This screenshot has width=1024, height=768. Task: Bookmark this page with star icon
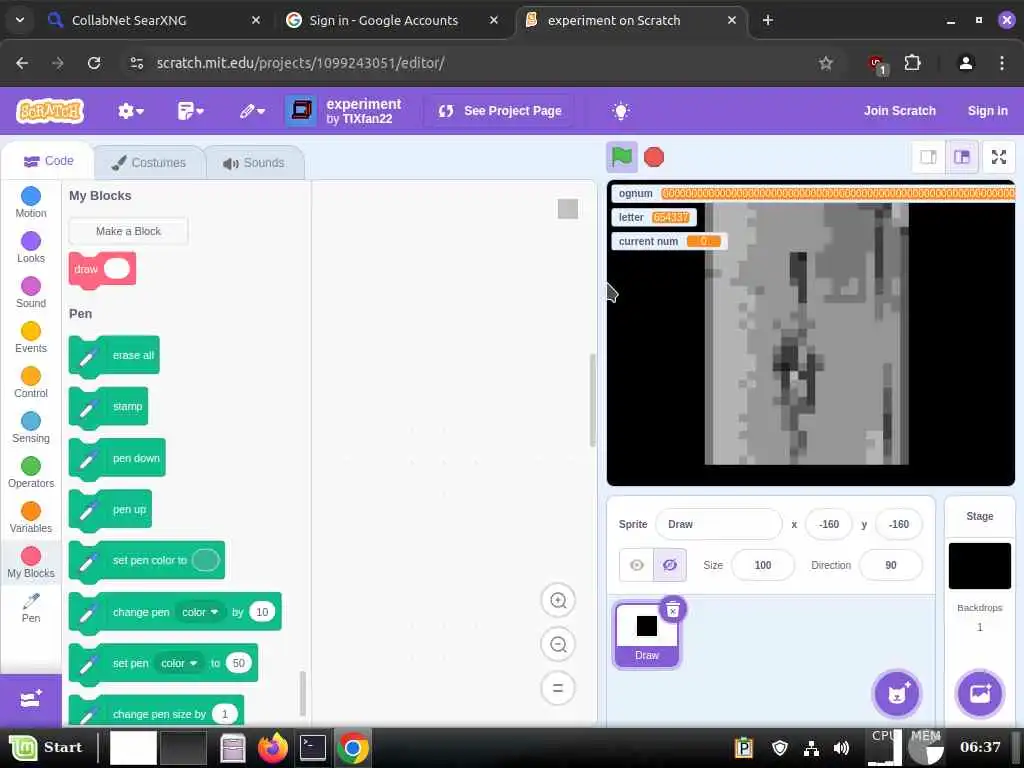coord(825,63)
